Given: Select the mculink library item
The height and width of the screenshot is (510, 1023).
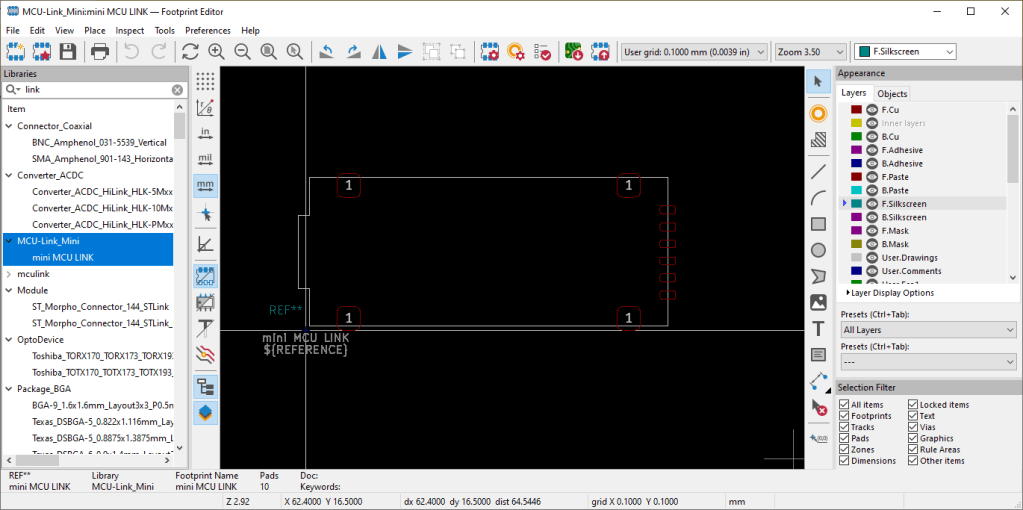Looking at the screenshot, I should click(x=33, y=273).
